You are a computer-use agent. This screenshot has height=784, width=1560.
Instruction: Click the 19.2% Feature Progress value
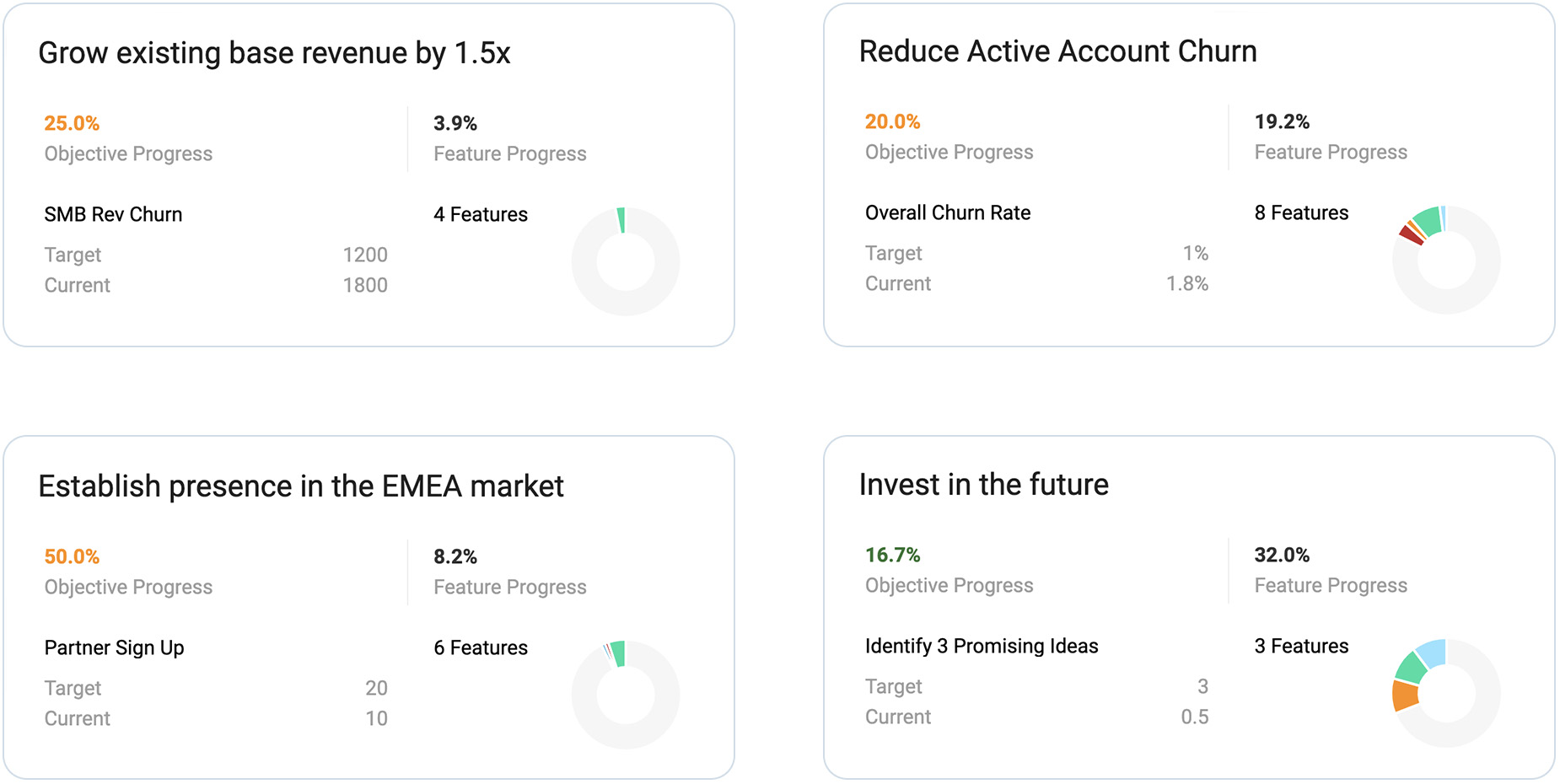coord(1282,121)
